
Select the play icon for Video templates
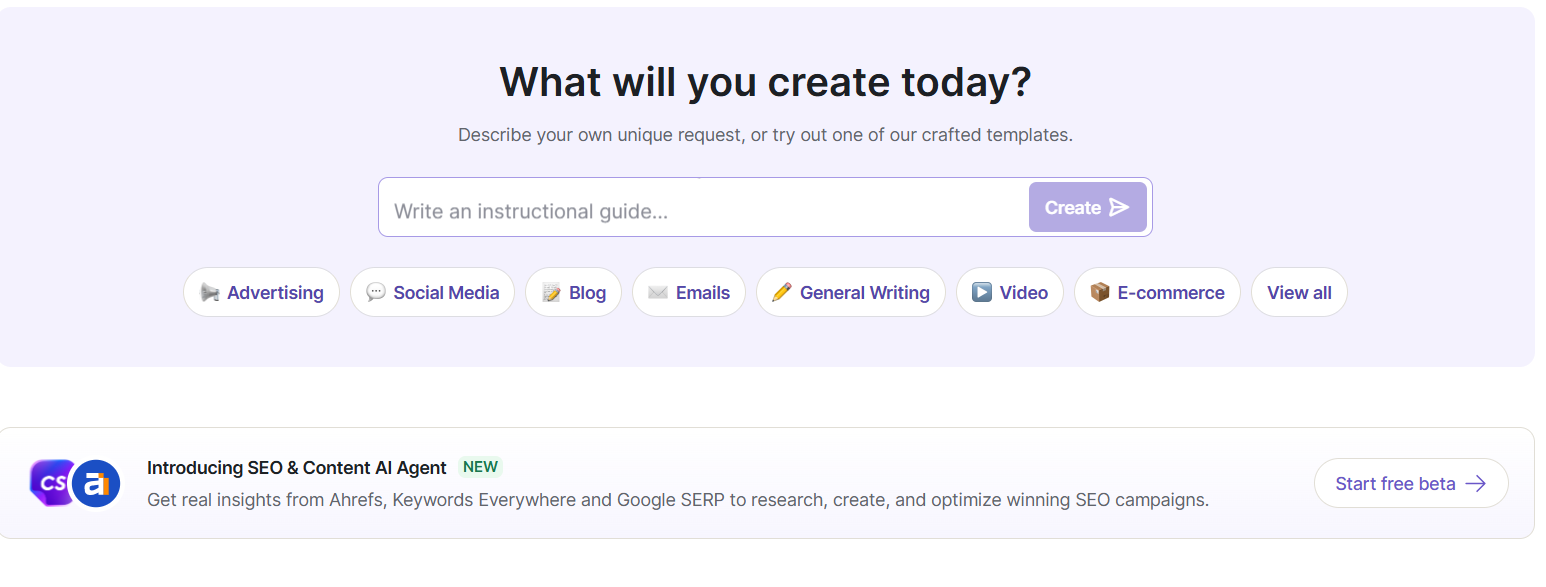pyautogui.click(x=982, y=293)
